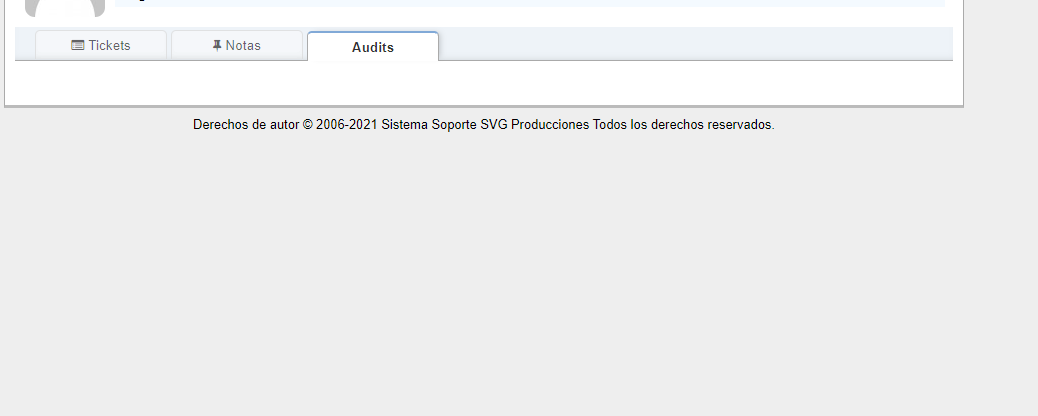
Task: Click the list icon on the Tickets tab
Action: [x=77, y=46]
